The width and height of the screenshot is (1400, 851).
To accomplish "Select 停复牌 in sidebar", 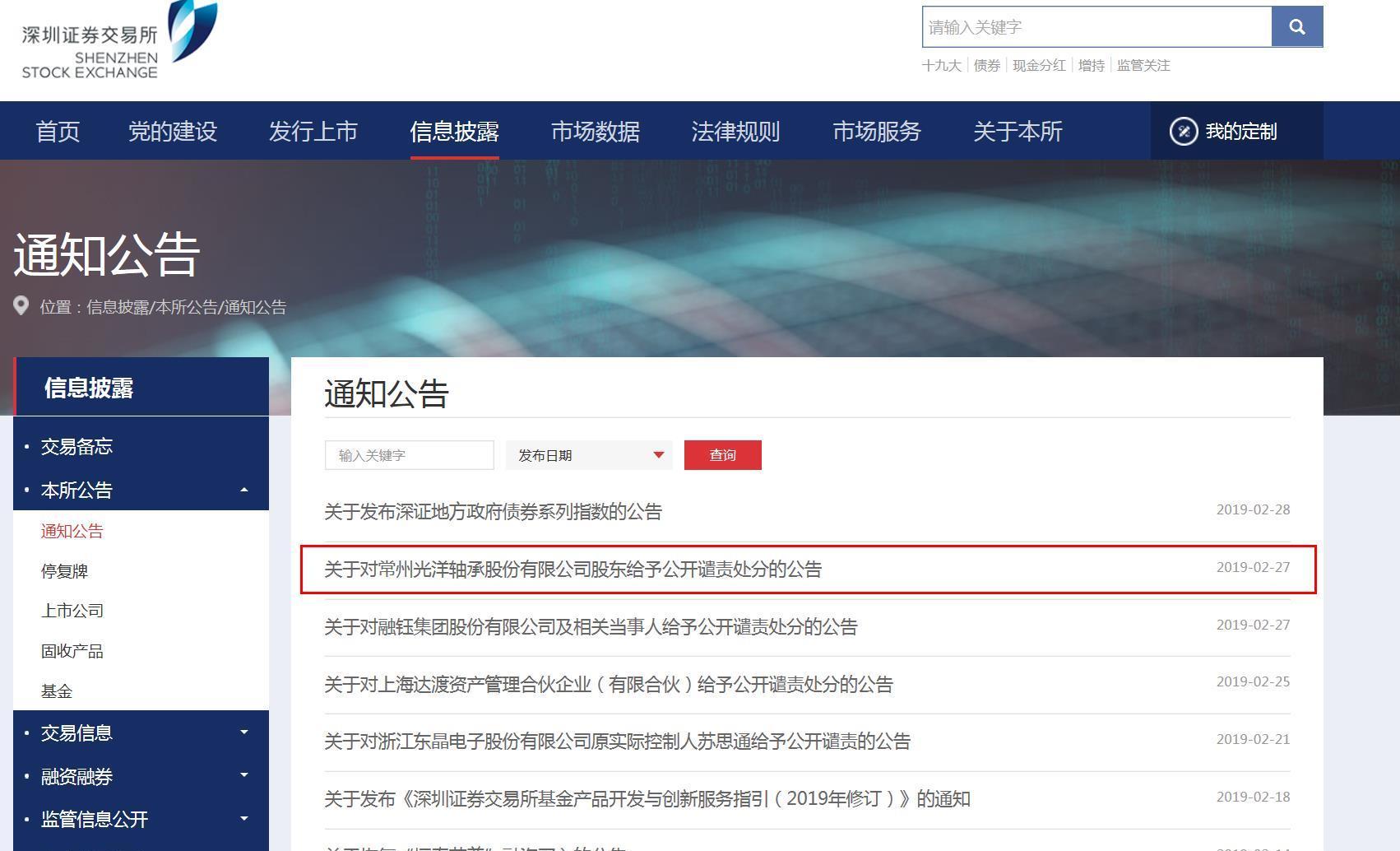I will 64,571.
